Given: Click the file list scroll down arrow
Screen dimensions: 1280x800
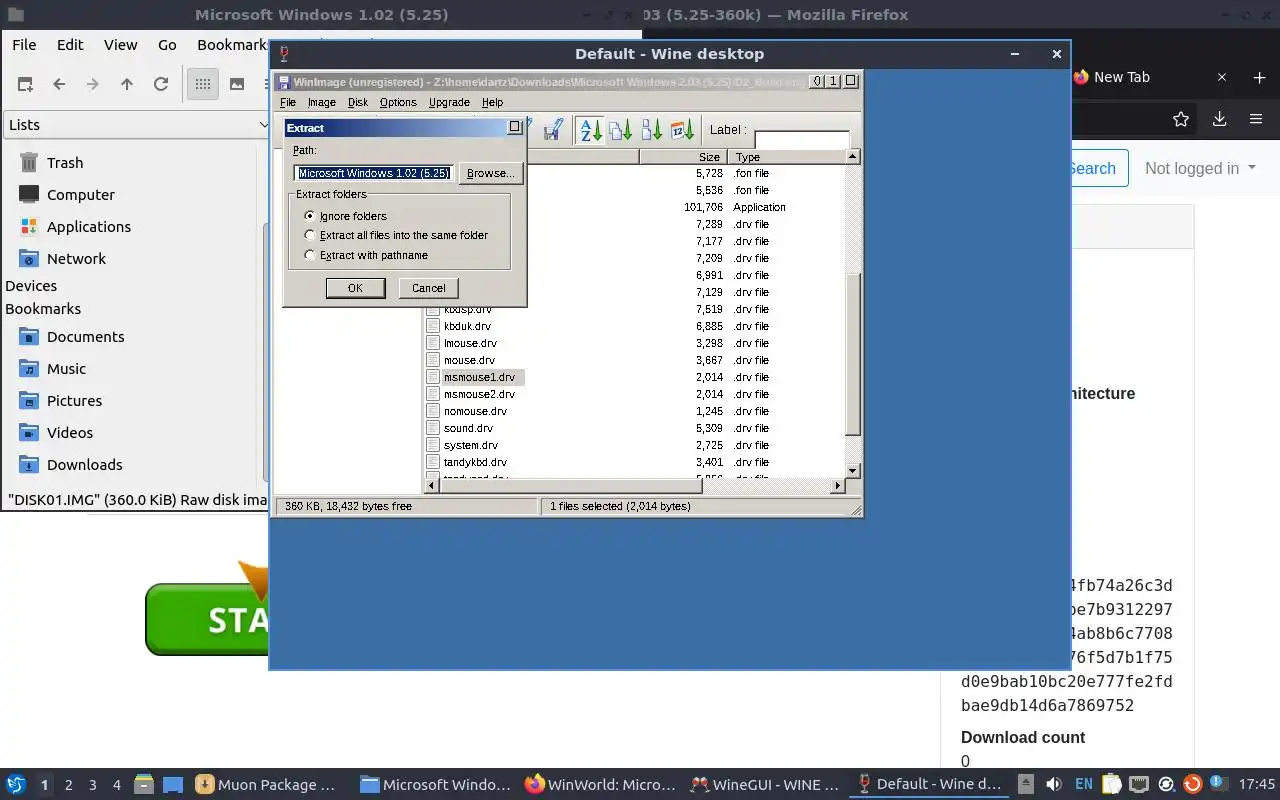Looking at the screenshot, I should (x=853, y=470).
